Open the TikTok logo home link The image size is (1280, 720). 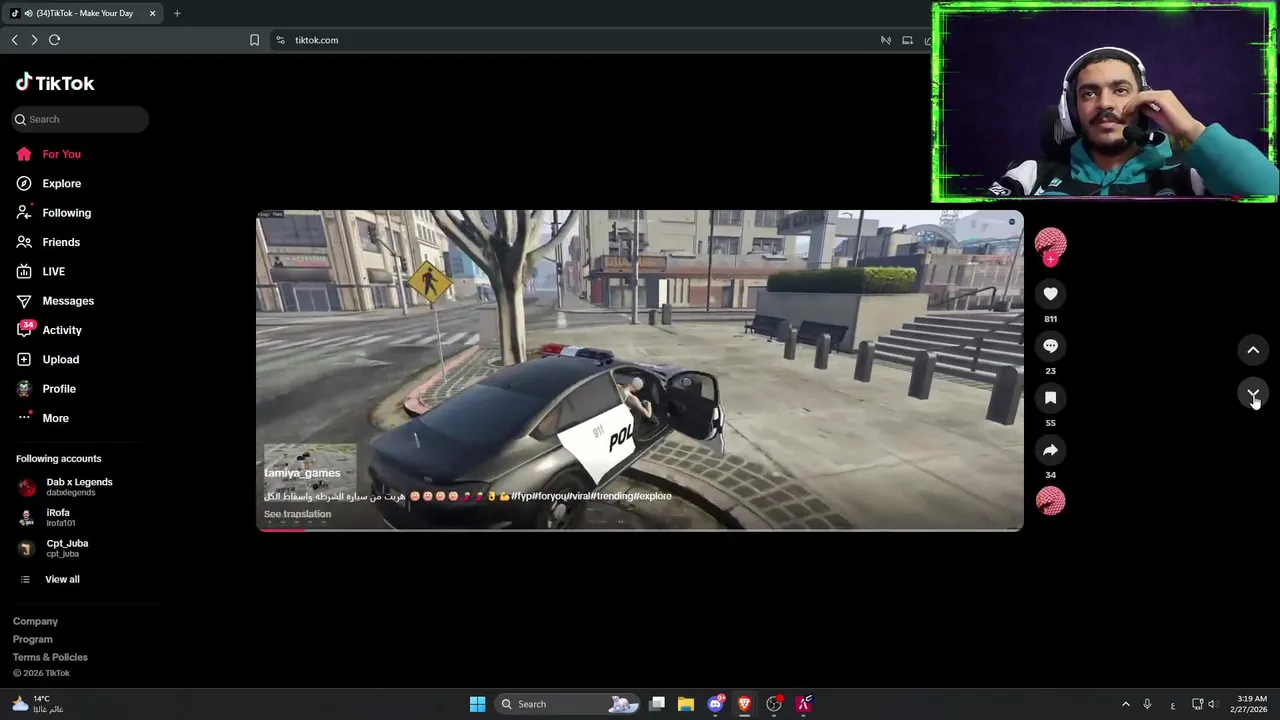click(x=55, y=83)
